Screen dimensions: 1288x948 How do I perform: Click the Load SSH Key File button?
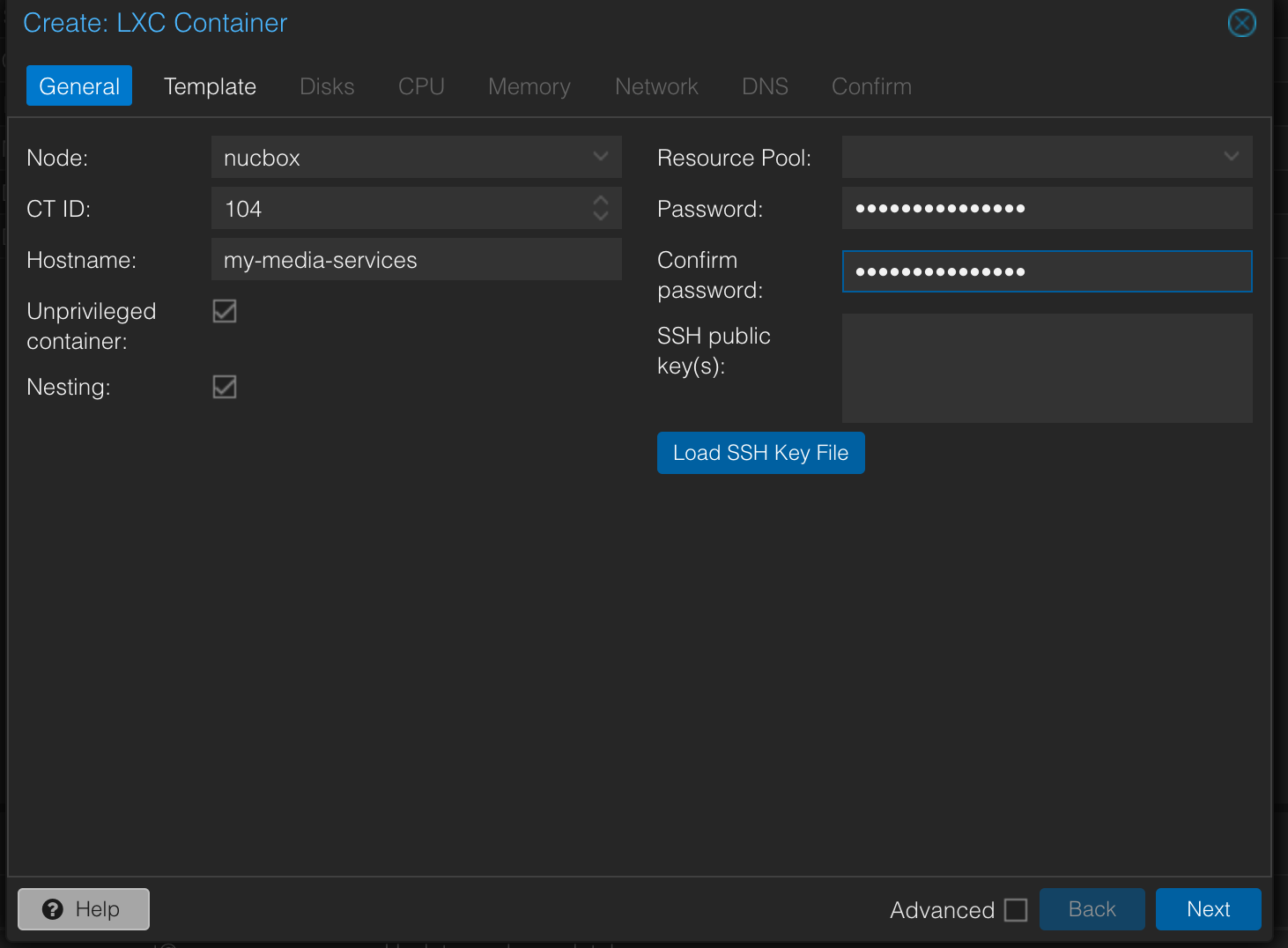pos(761,453)
